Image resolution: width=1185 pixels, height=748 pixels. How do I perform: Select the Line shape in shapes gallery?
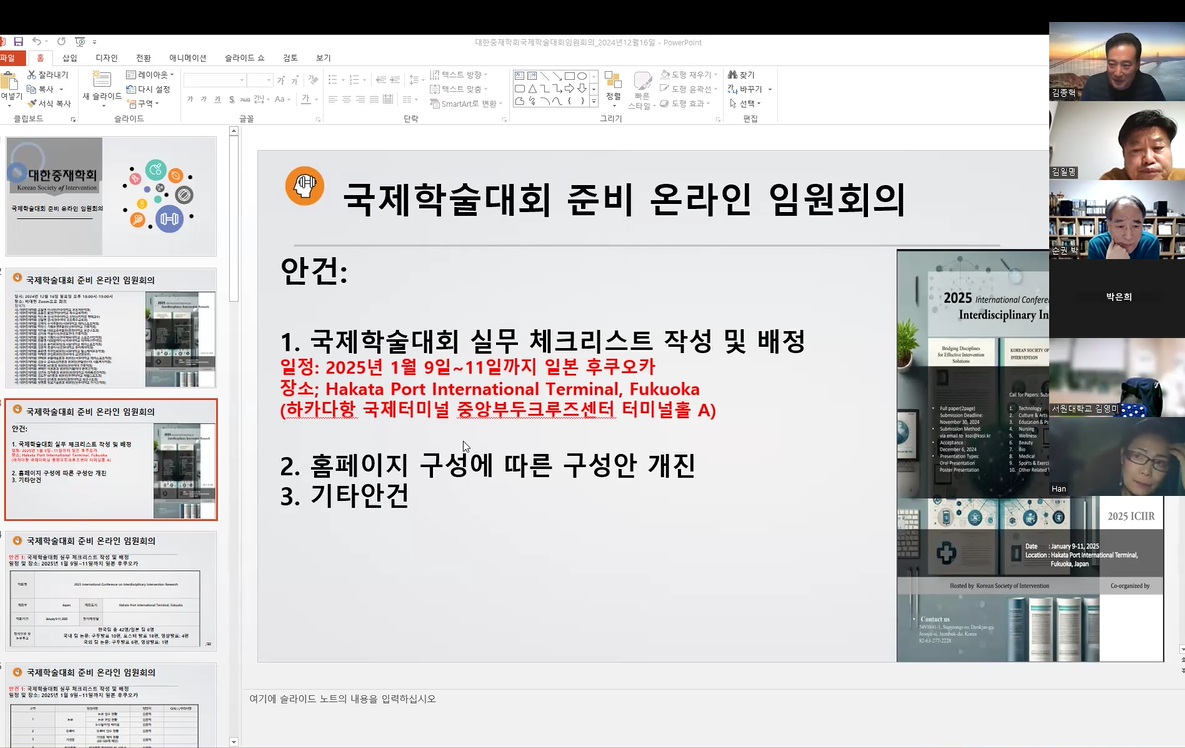pyautogui.click(x=544, y=76)
